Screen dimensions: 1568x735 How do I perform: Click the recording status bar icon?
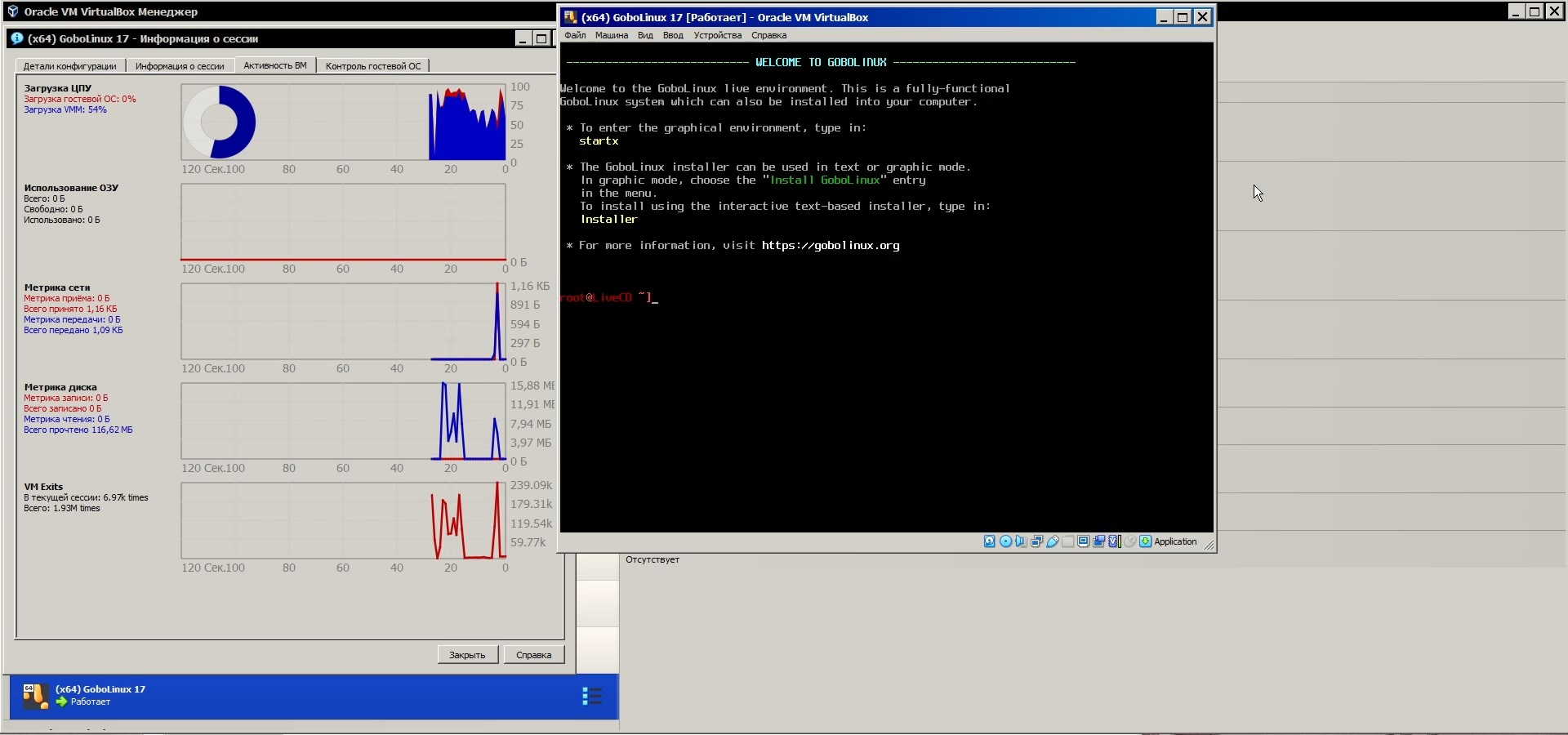[x=1099, y=541]
